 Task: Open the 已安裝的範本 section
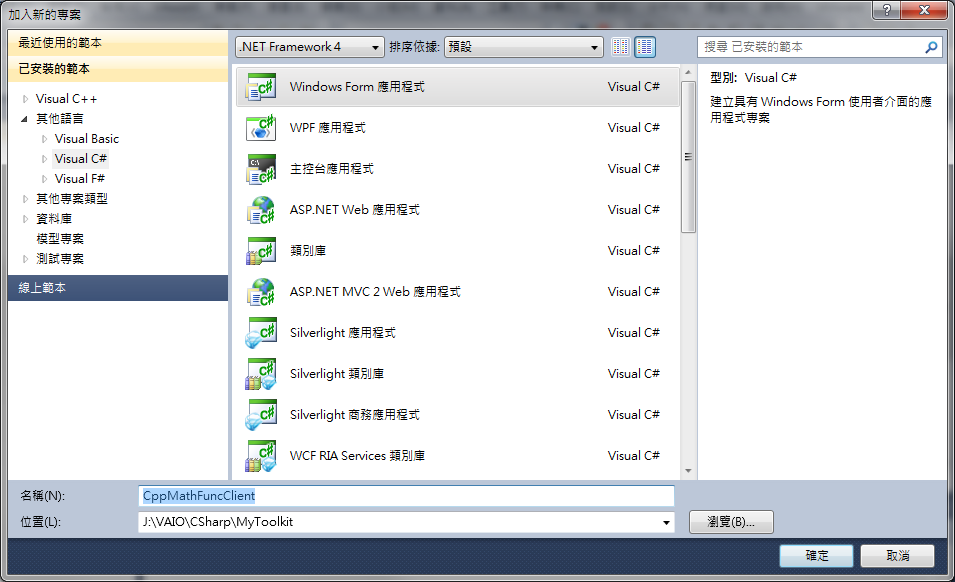tap(118, 69)
